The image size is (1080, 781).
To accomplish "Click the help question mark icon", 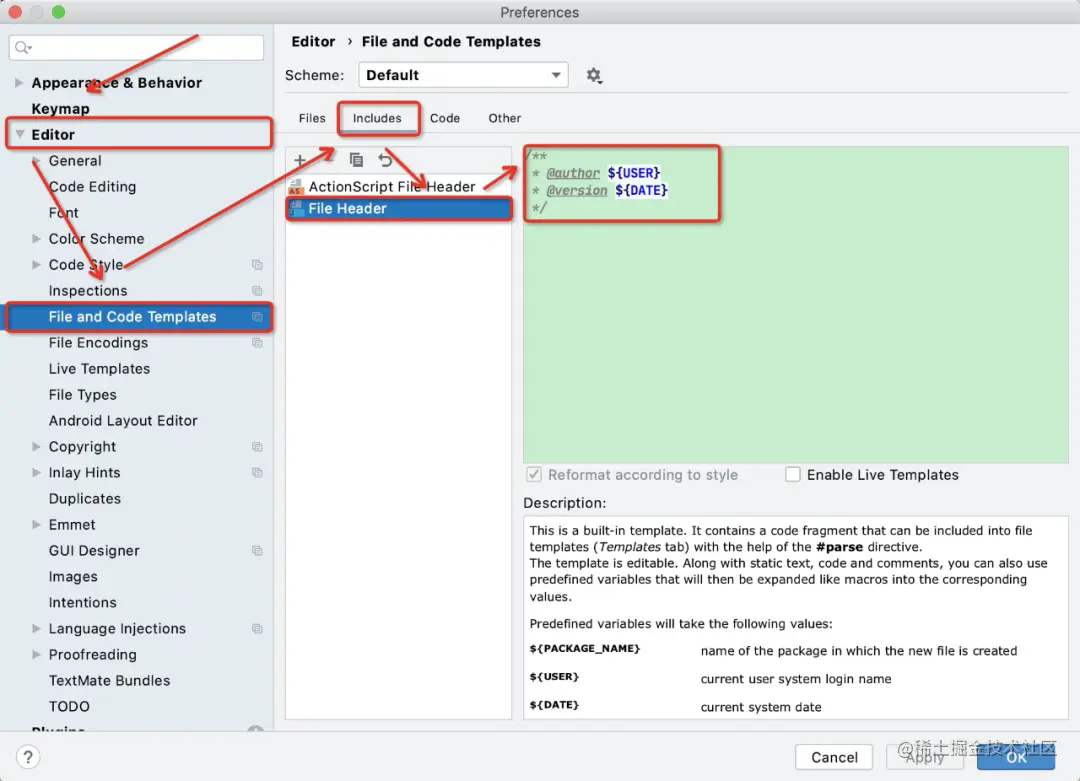I will pos(28,758).
